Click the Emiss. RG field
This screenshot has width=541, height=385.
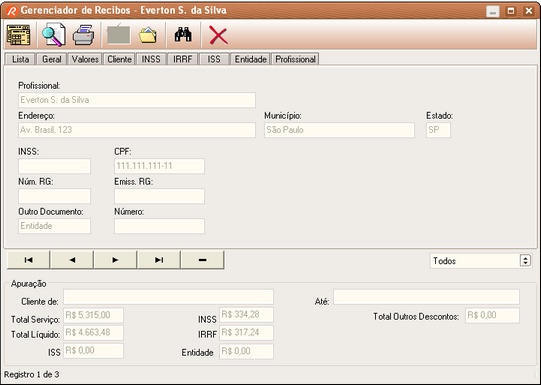coord(159,196)
